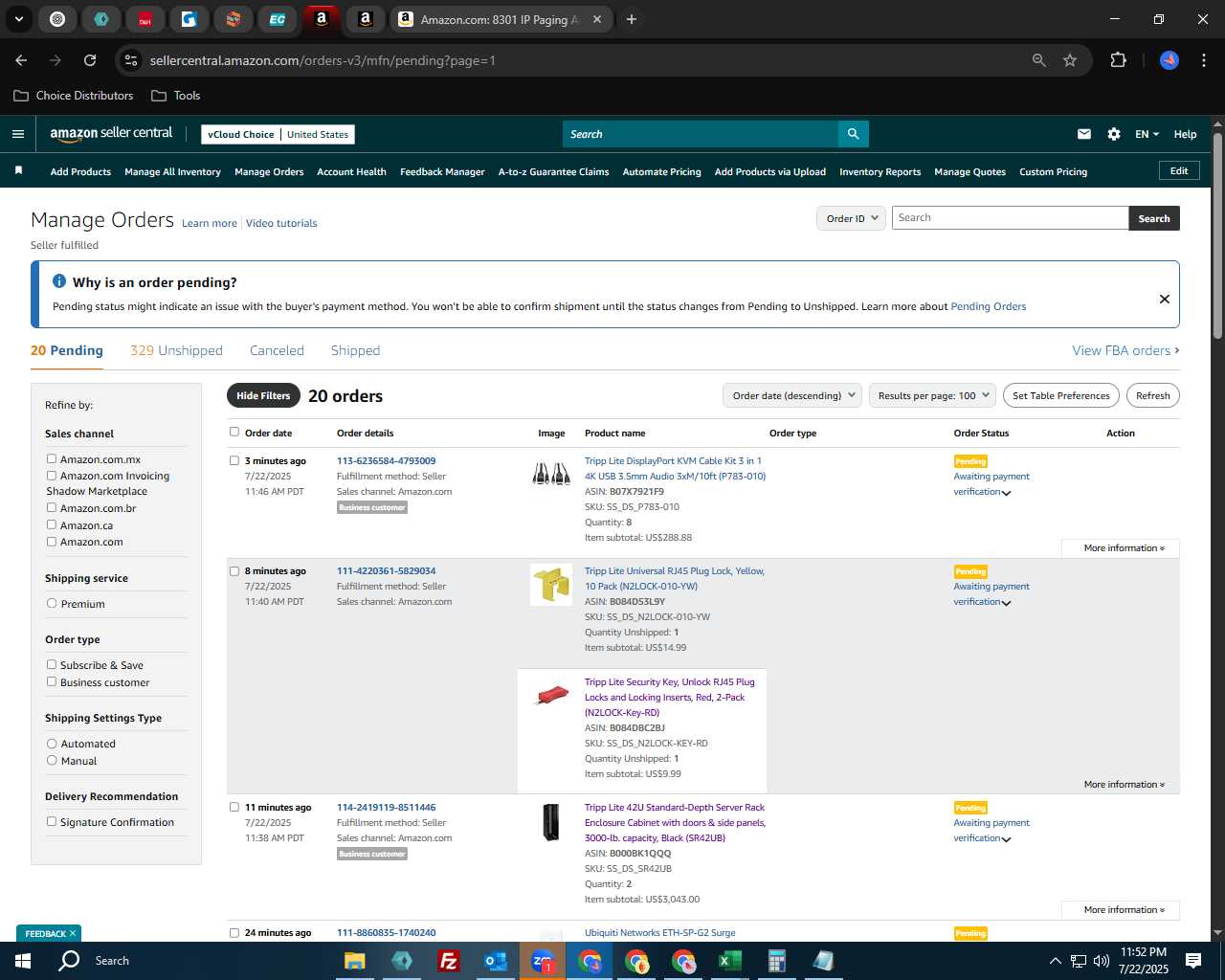Open the Results per page dropdown
Screen dimensions: 1225x980
(933, 395)
